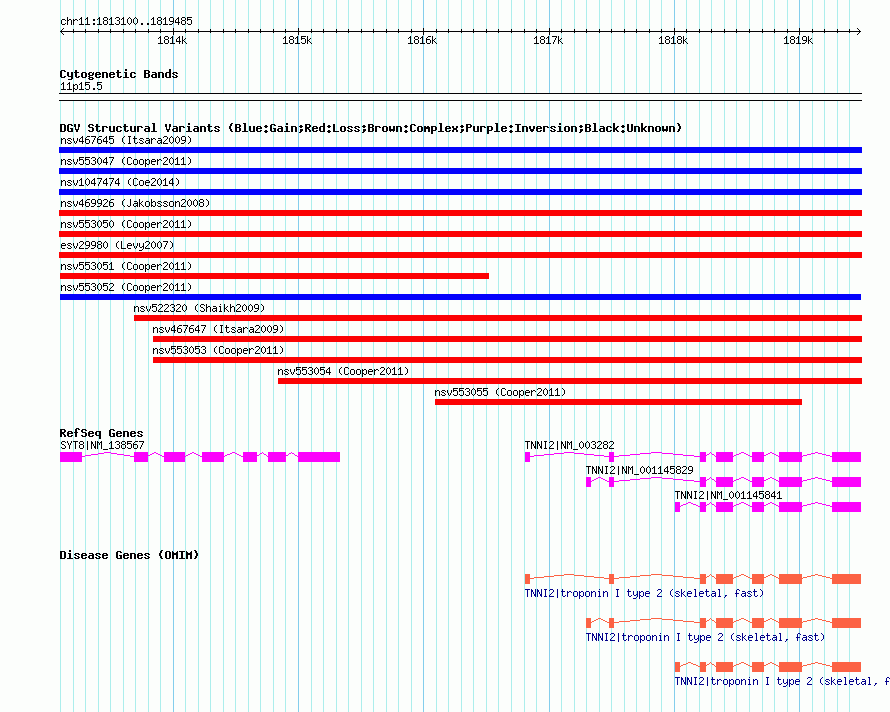Click the nsv1047474 (Coe2014) variant label
This screenshot has height=712, width=890.
(x=120, y=182)
